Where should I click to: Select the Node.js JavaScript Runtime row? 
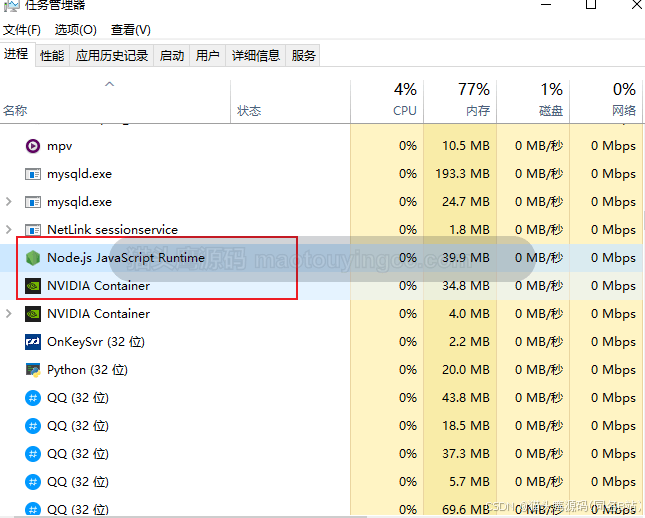click(x=321, y=258)
